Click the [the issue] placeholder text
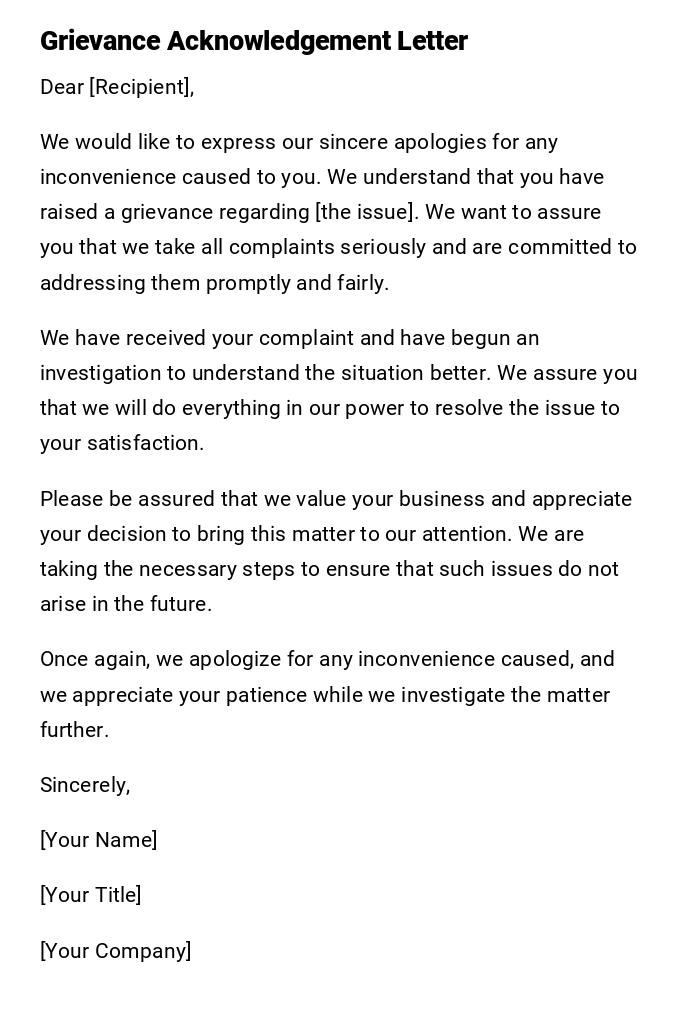This screenshot has height=1013, width=700. 364,213
